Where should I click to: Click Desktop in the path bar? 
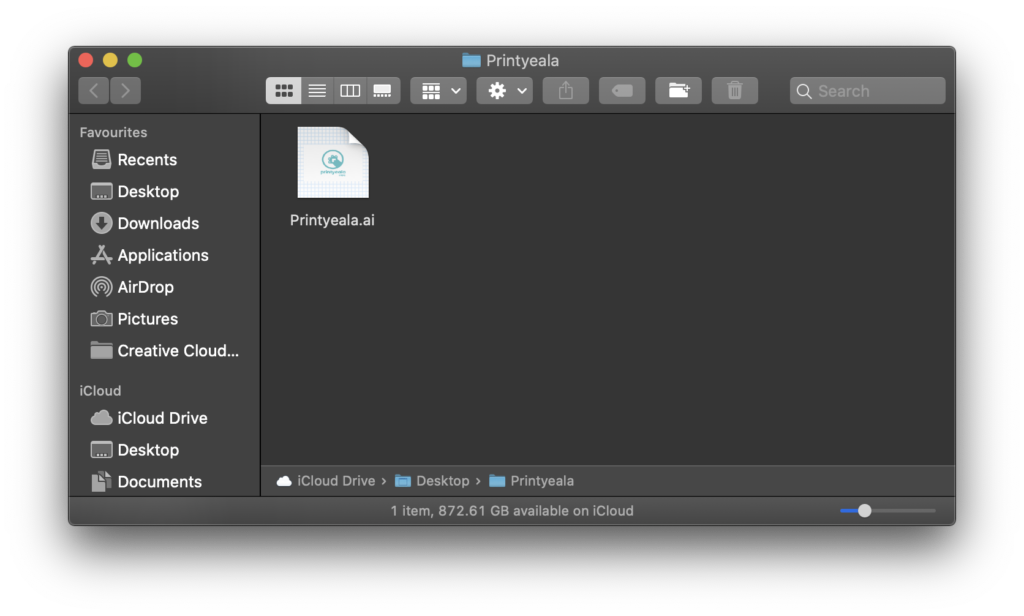click(x=442, y=481)
